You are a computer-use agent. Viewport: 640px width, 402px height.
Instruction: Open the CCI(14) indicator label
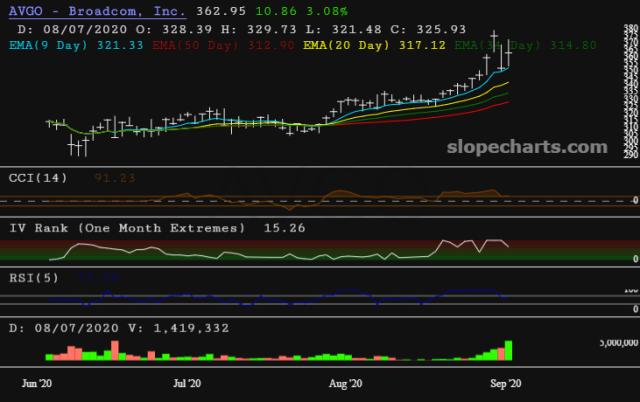click(39, 177)
